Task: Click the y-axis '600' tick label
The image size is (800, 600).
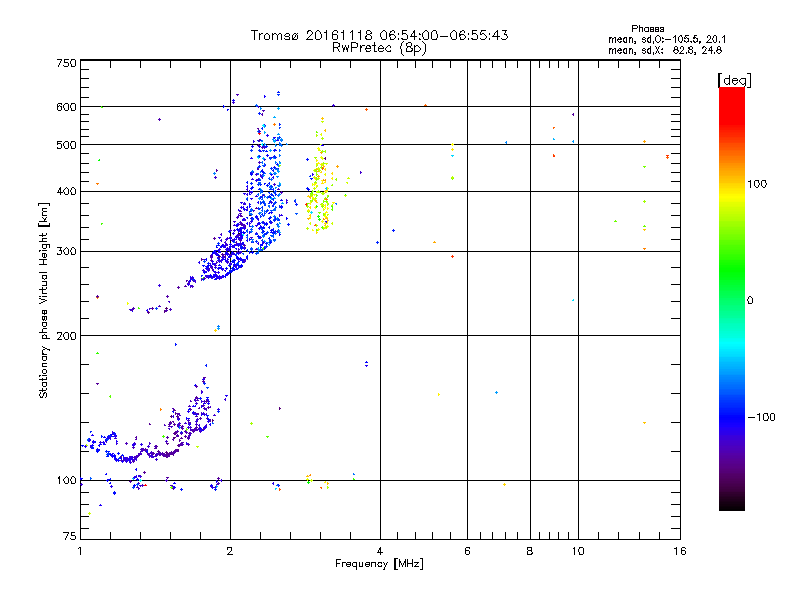Action: (66, 107)
